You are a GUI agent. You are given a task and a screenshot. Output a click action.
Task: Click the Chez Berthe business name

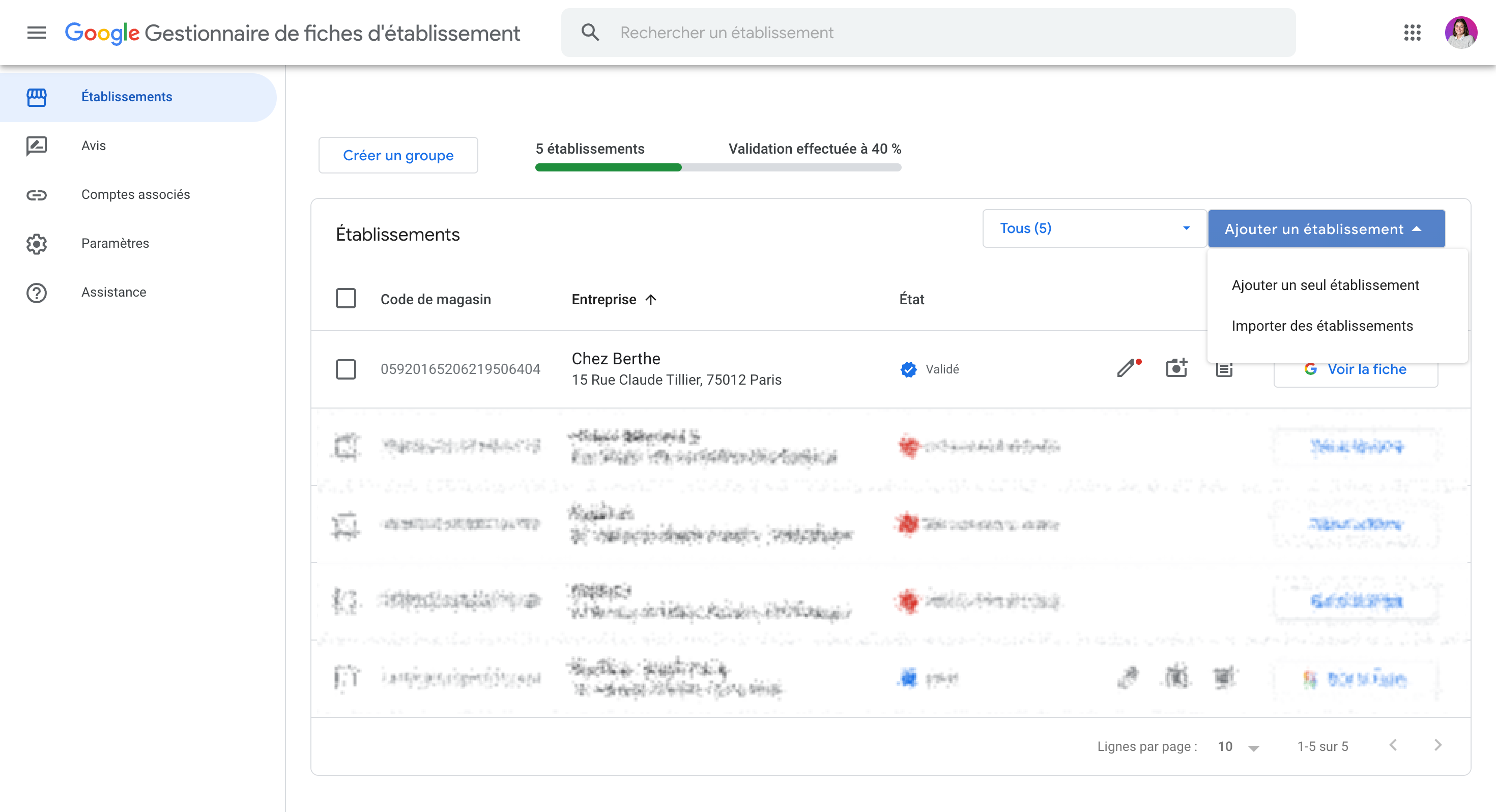(616, 359)
